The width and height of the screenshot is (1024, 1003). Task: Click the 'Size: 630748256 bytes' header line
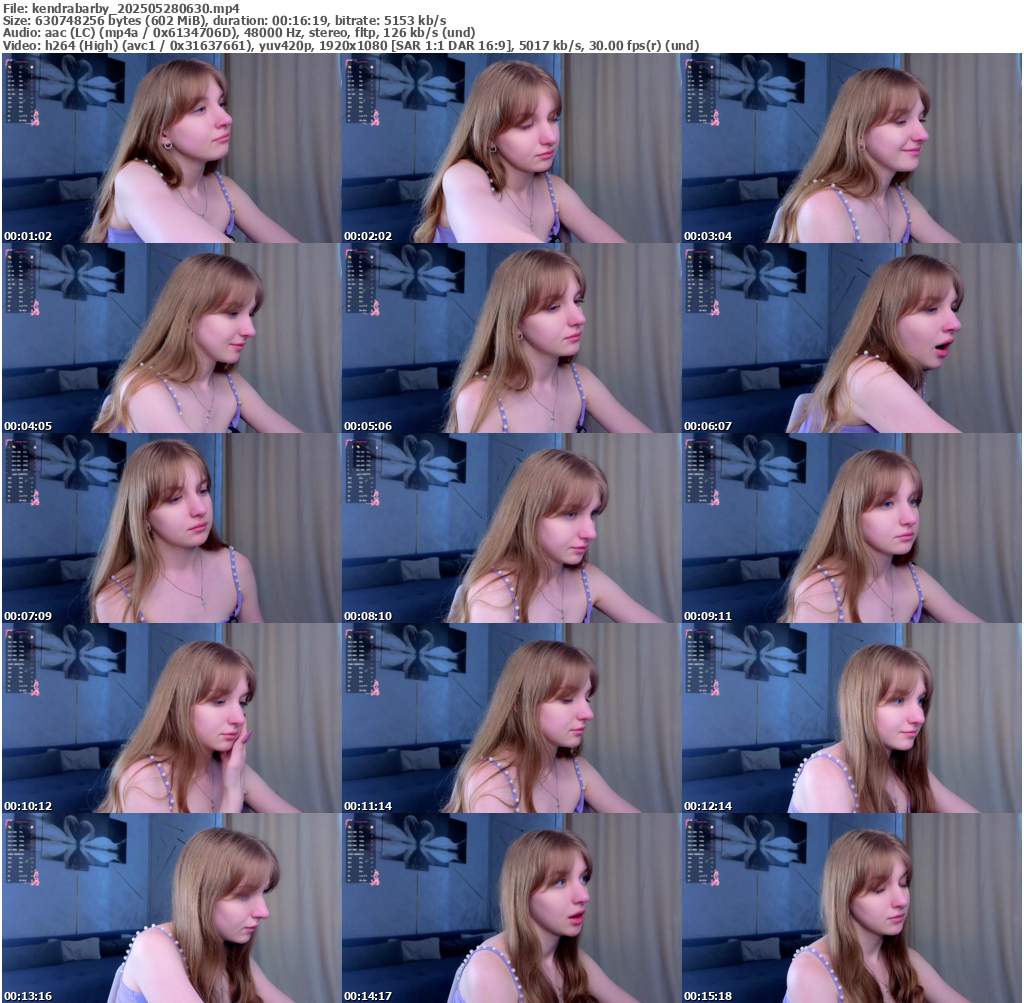[225, 20]
